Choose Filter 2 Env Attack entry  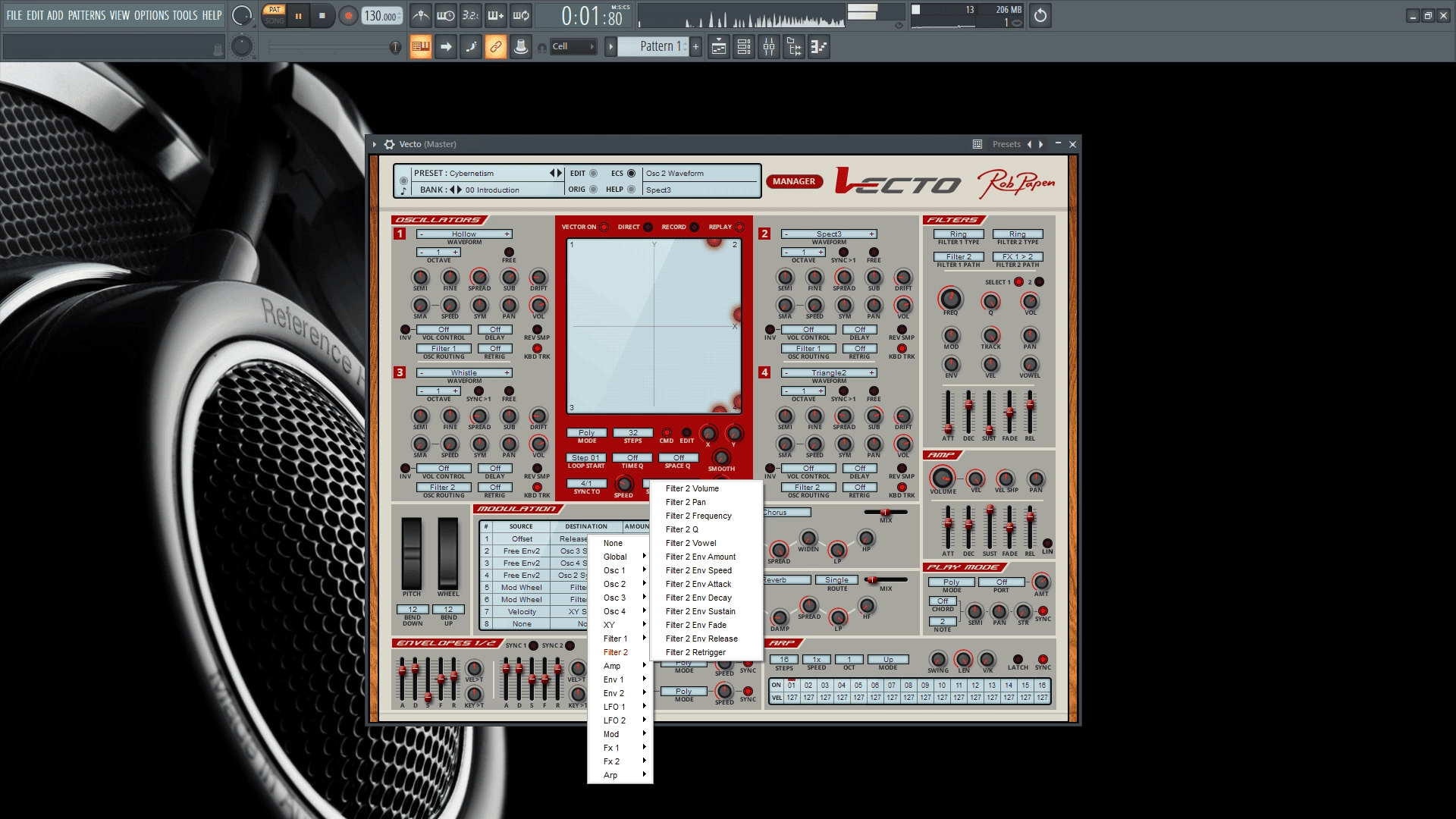pyautogui.click(x=707, y=584)
